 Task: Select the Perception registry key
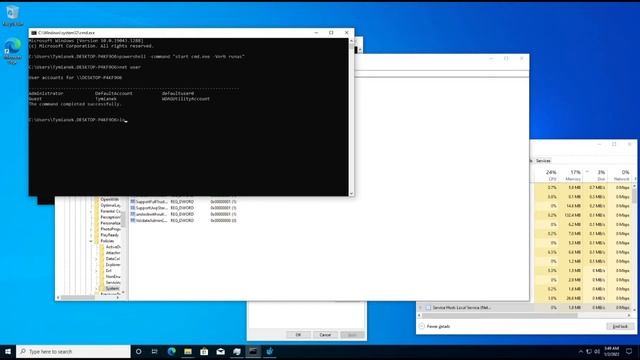110,218
